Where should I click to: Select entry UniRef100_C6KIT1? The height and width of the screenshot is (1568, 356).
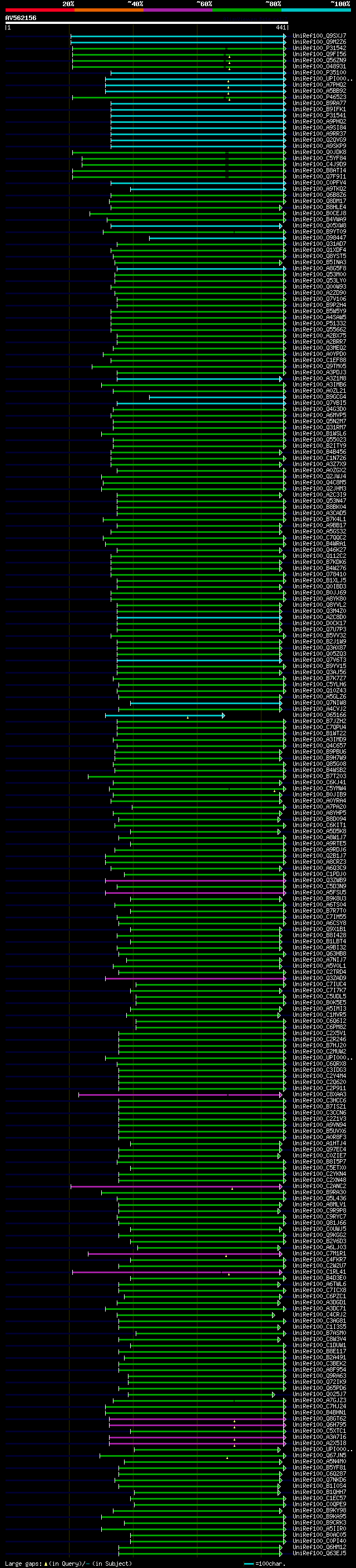tap(319, 825)
